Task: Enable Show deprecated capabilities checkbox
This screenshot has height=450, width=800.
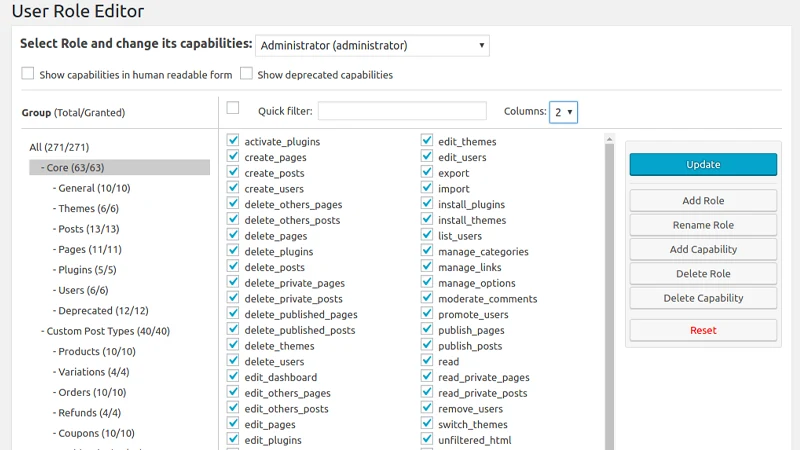Action: (246, 73)
